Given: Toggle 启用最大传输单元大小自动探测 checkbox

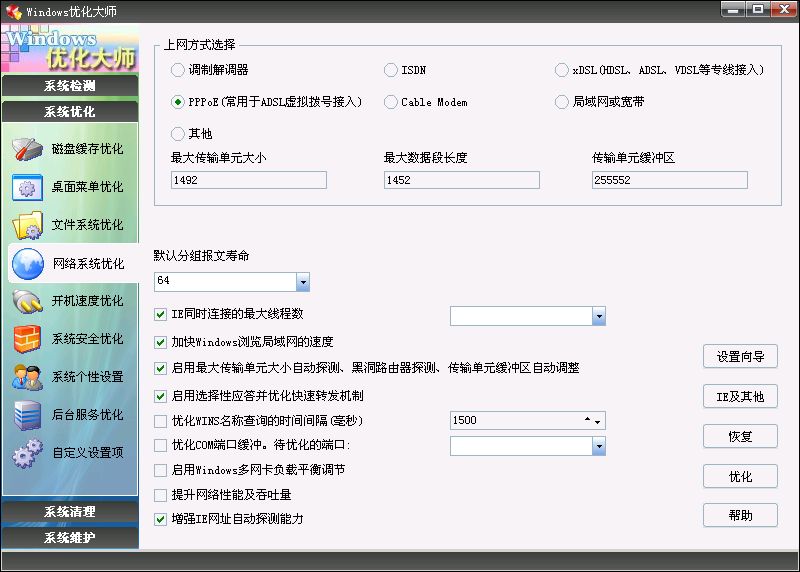Looking at the screenshot, I should point(160,368).
